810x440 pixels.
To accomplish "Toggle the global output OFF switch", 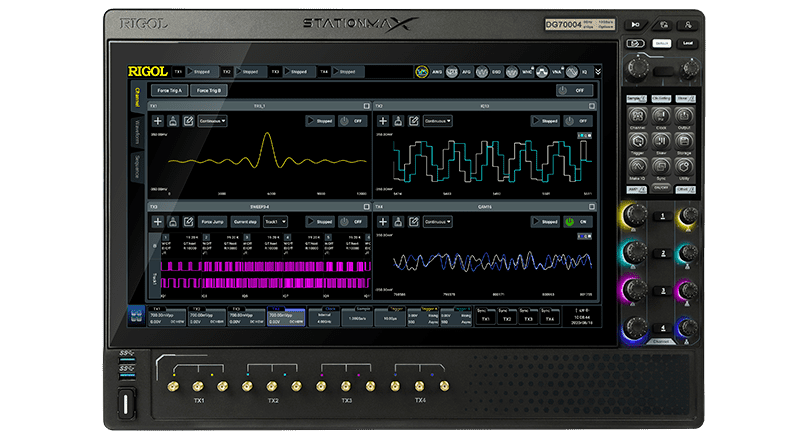I will [x=576, y=90].
